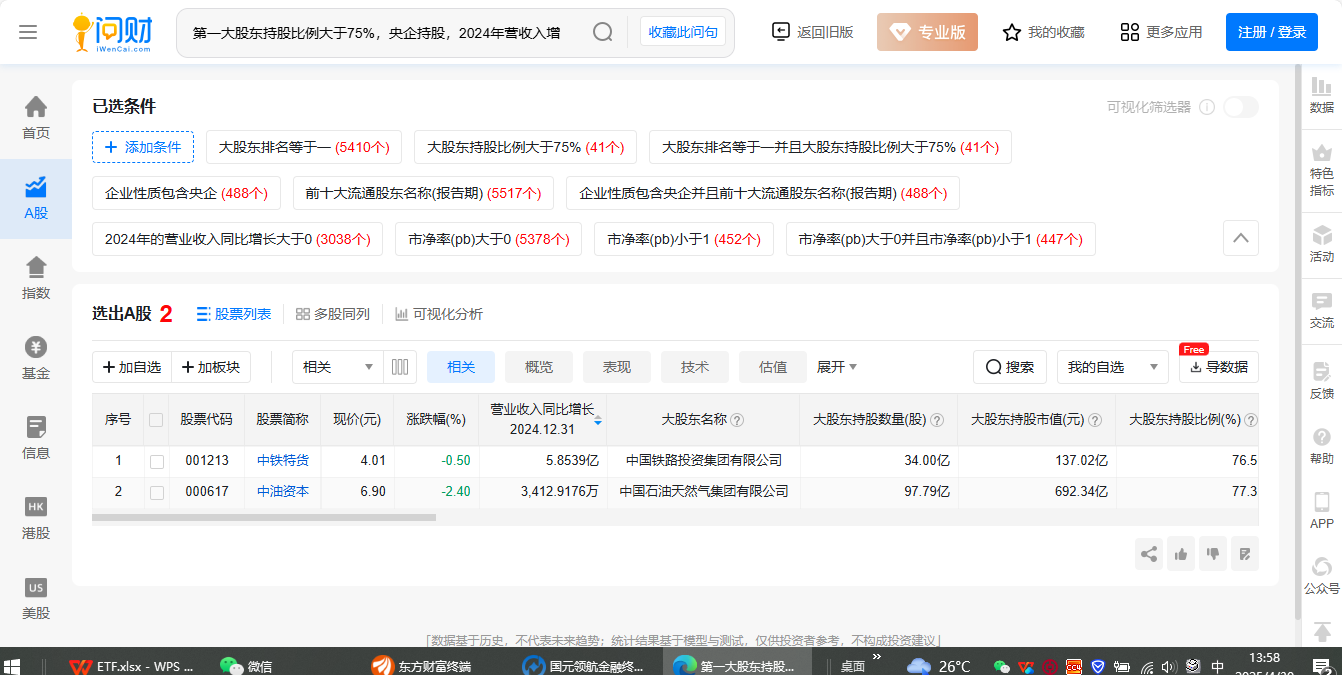Image resolution: width=1342 pixels, height=675 pixels.
Task: Check the box for 中油资本 row
Action: click(x=156, y=492)
